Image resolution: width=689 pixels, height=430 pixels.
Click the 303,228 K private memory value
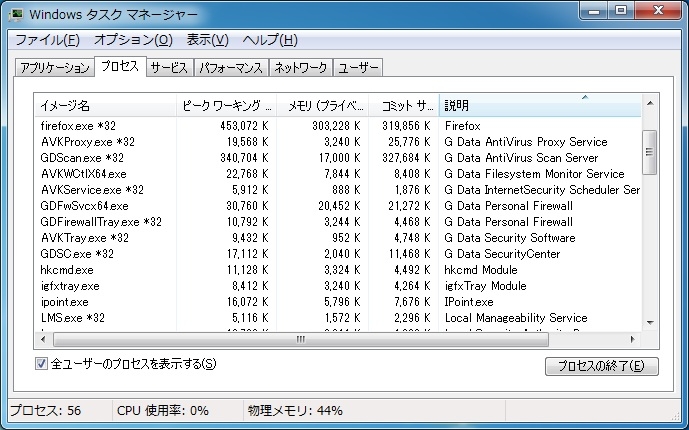(x=336, y=126)
